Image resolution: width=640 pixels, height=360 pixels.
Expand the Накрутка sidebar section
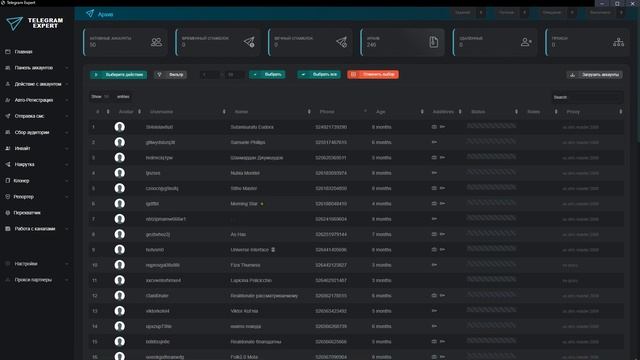tap(37, 164)
